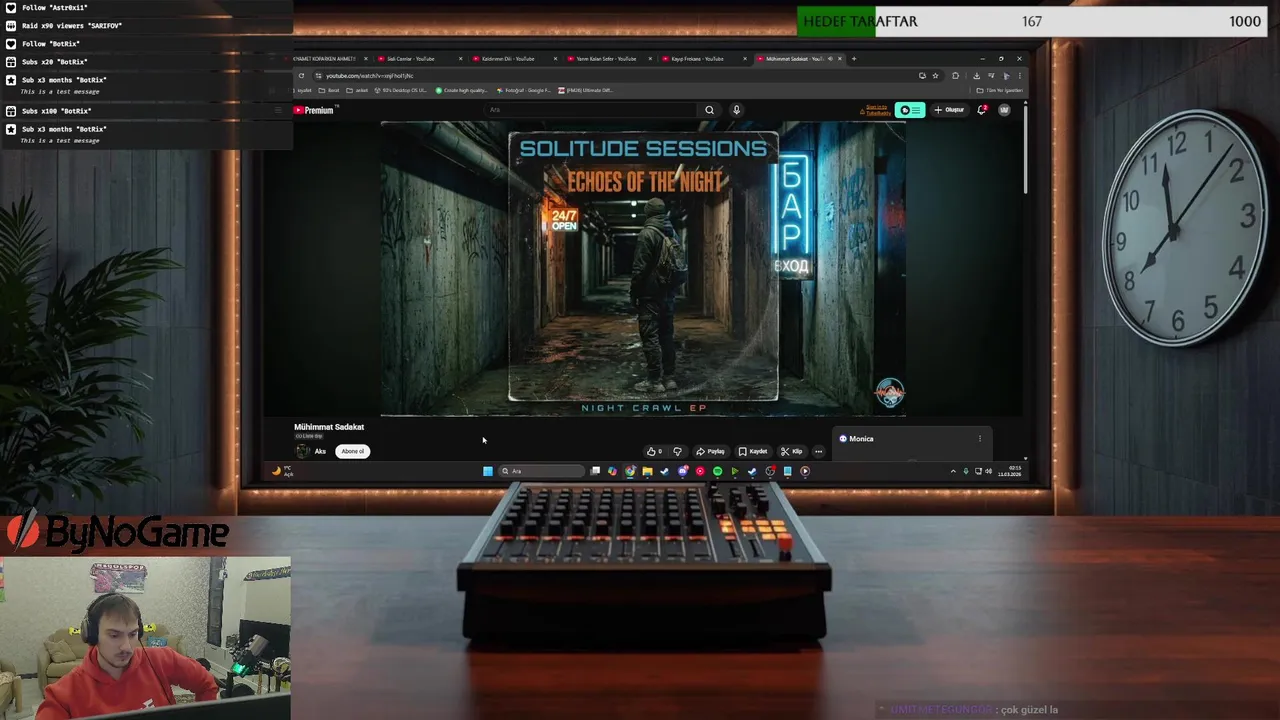Open File Explorer from the taskbar

647,471
